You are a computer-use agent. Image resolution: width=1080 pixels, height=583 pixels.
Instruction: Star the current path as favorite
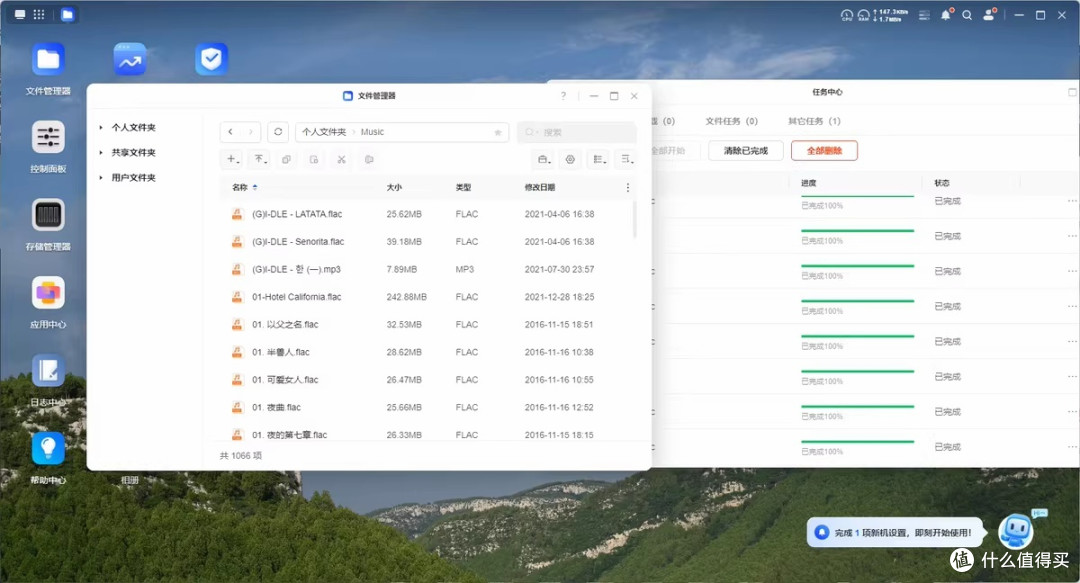[497, 132]
